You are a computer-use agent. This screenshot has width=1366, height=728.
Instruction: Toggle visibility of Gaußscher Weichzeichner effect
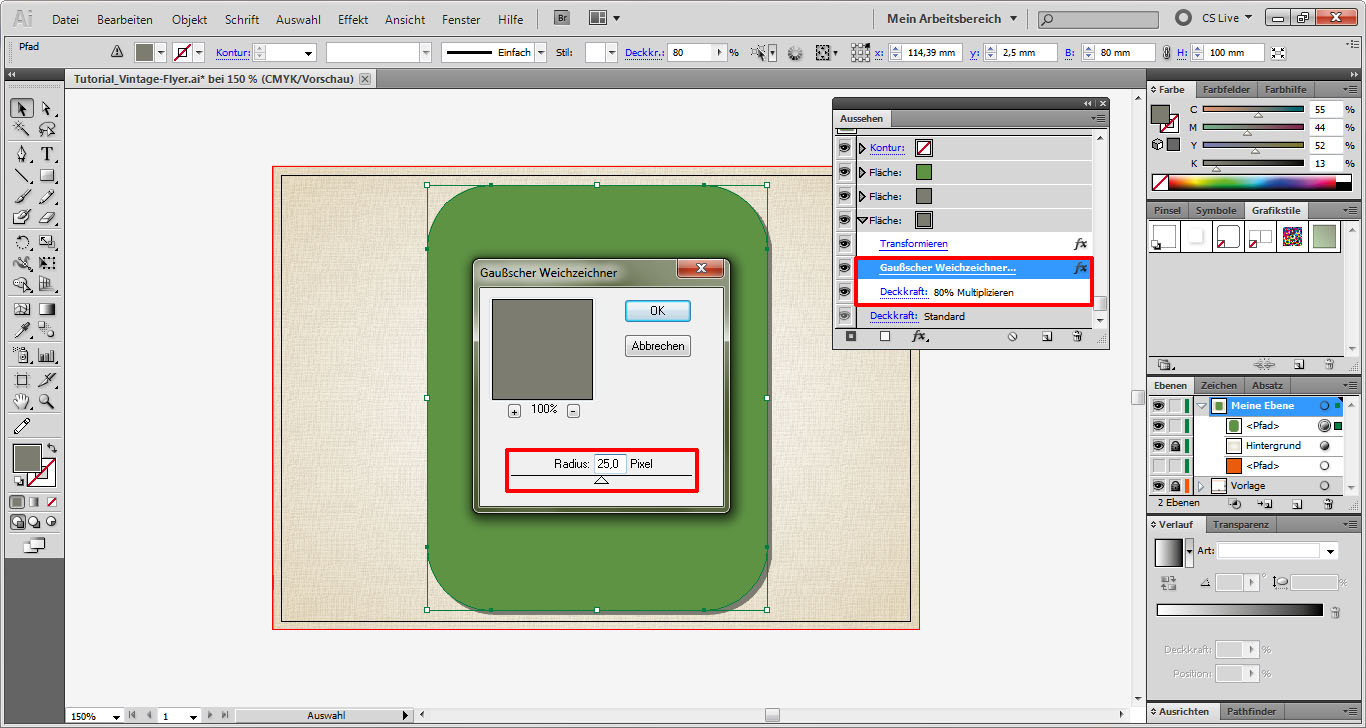(845, 268)
